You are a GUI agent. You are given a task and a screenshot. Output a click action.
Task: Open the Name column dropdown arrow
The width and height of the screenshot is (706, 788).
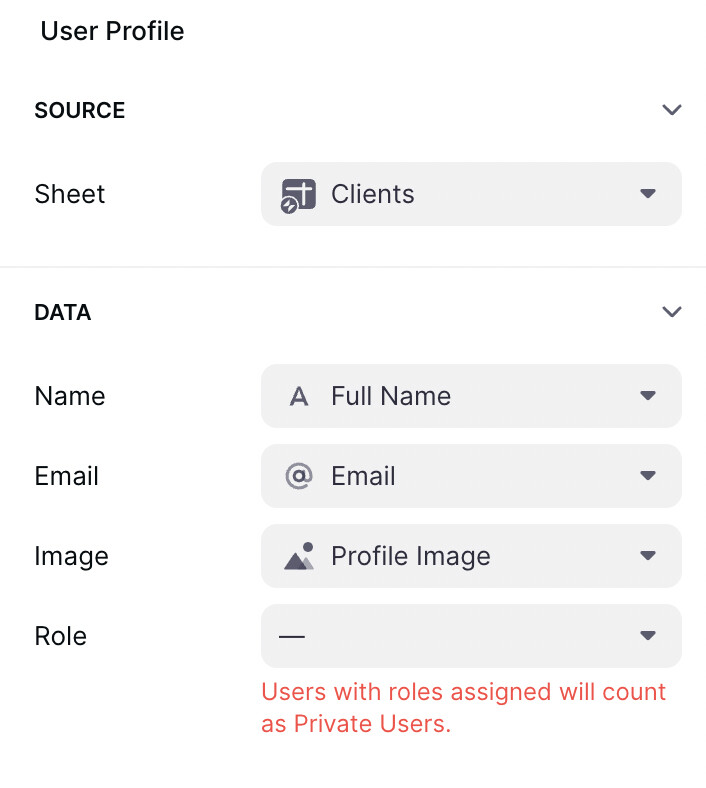coord(648,396)
